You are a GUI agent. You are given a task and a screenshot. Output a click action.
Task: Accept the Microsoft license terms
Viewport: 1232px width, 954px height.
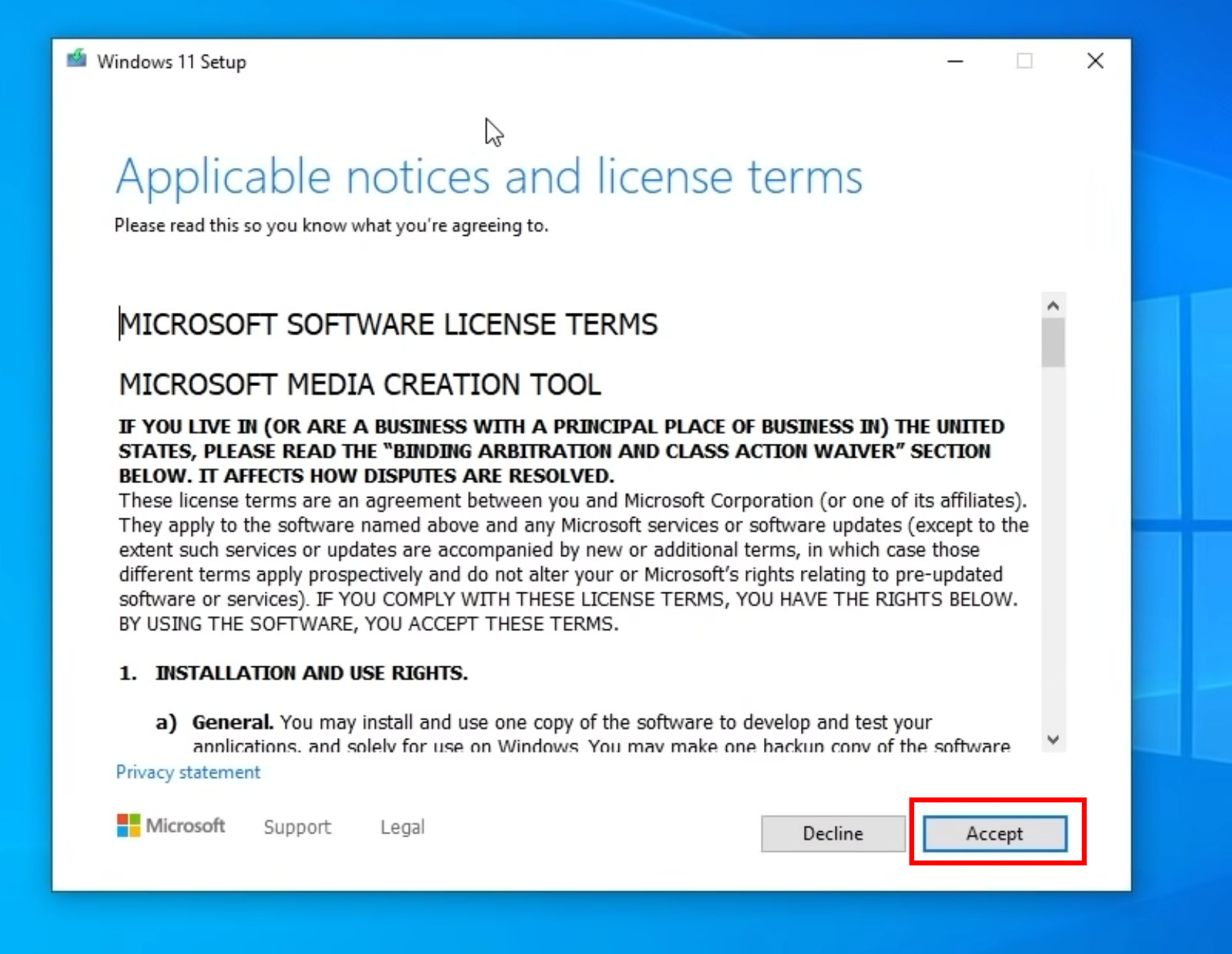994,833
